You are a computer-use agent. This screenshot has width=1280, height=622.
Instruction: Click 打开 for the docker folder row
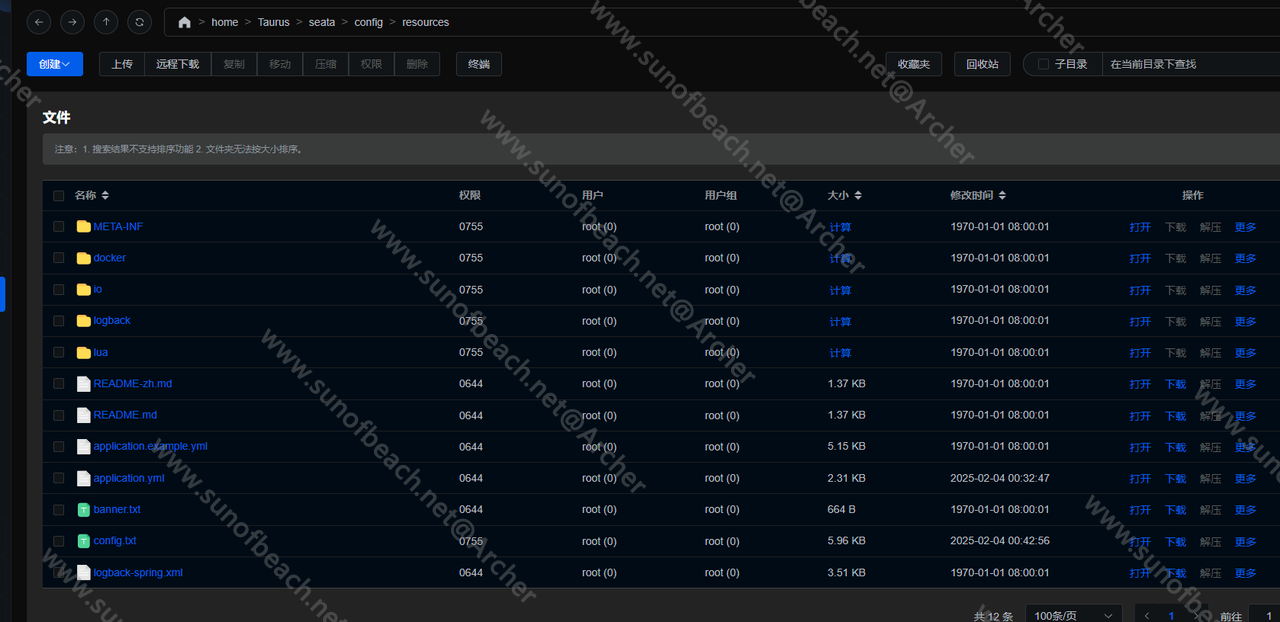coord(1140,258)
